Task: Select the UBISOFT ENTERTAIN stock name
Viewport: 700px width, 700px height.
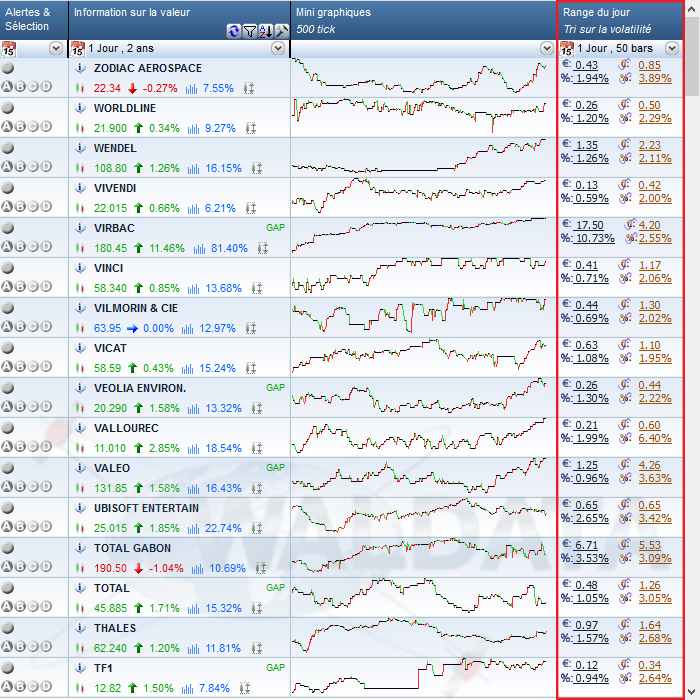Action: (x=146, y=508)
